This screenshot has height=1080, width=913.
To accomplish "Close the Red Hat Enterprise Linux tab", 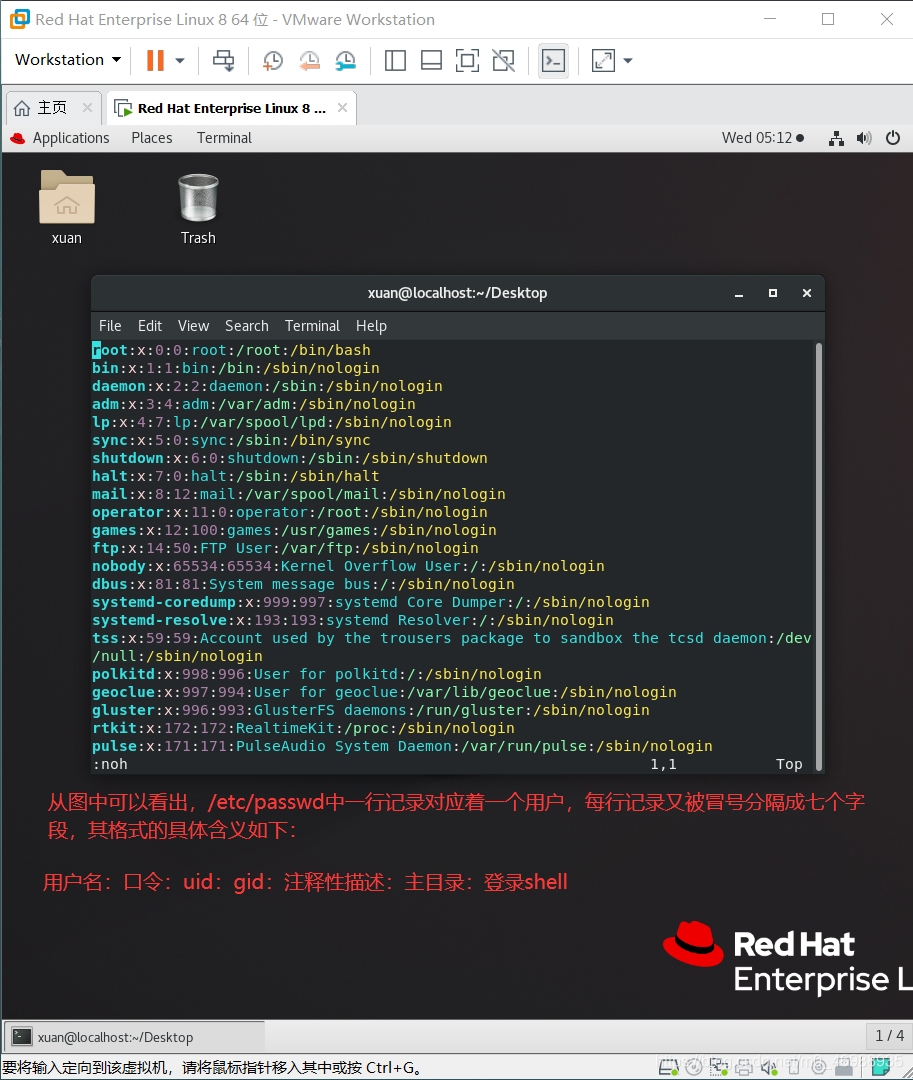I will pos(342,107).
